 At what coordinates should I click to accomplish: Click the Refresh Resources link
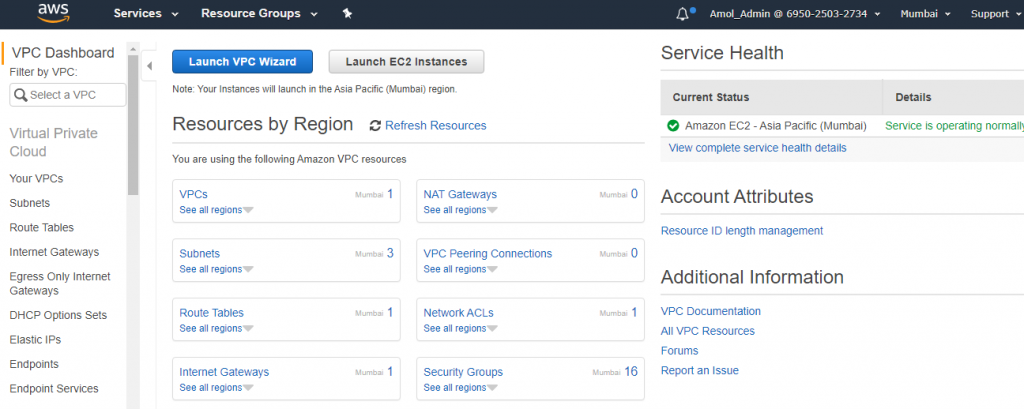coord(436,125)
